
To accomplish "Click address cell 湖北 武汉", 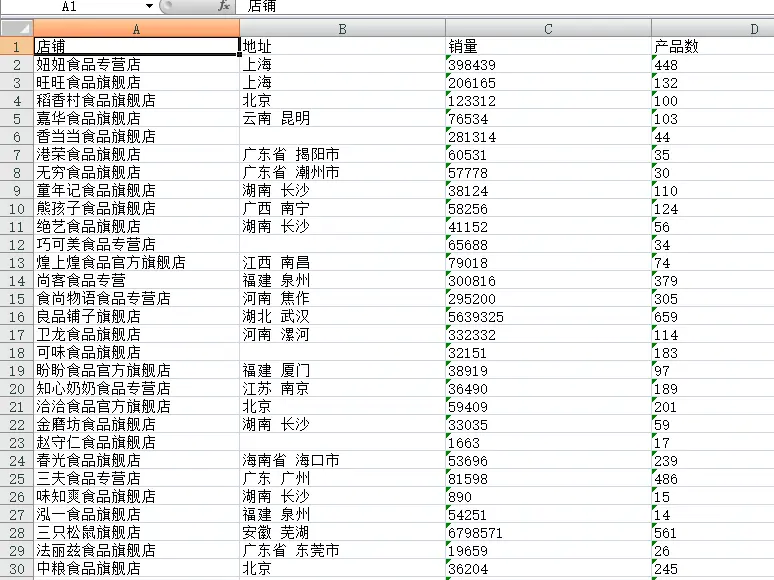I will pos(343,316).
